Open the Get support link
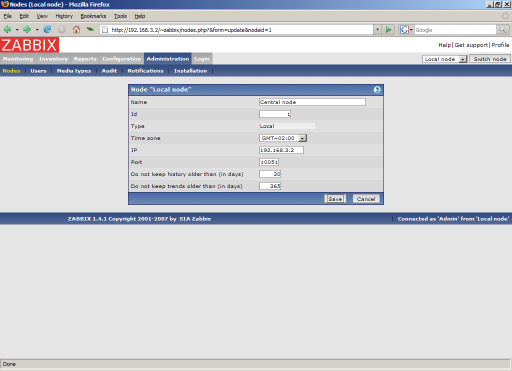 (x=471, y=45)
